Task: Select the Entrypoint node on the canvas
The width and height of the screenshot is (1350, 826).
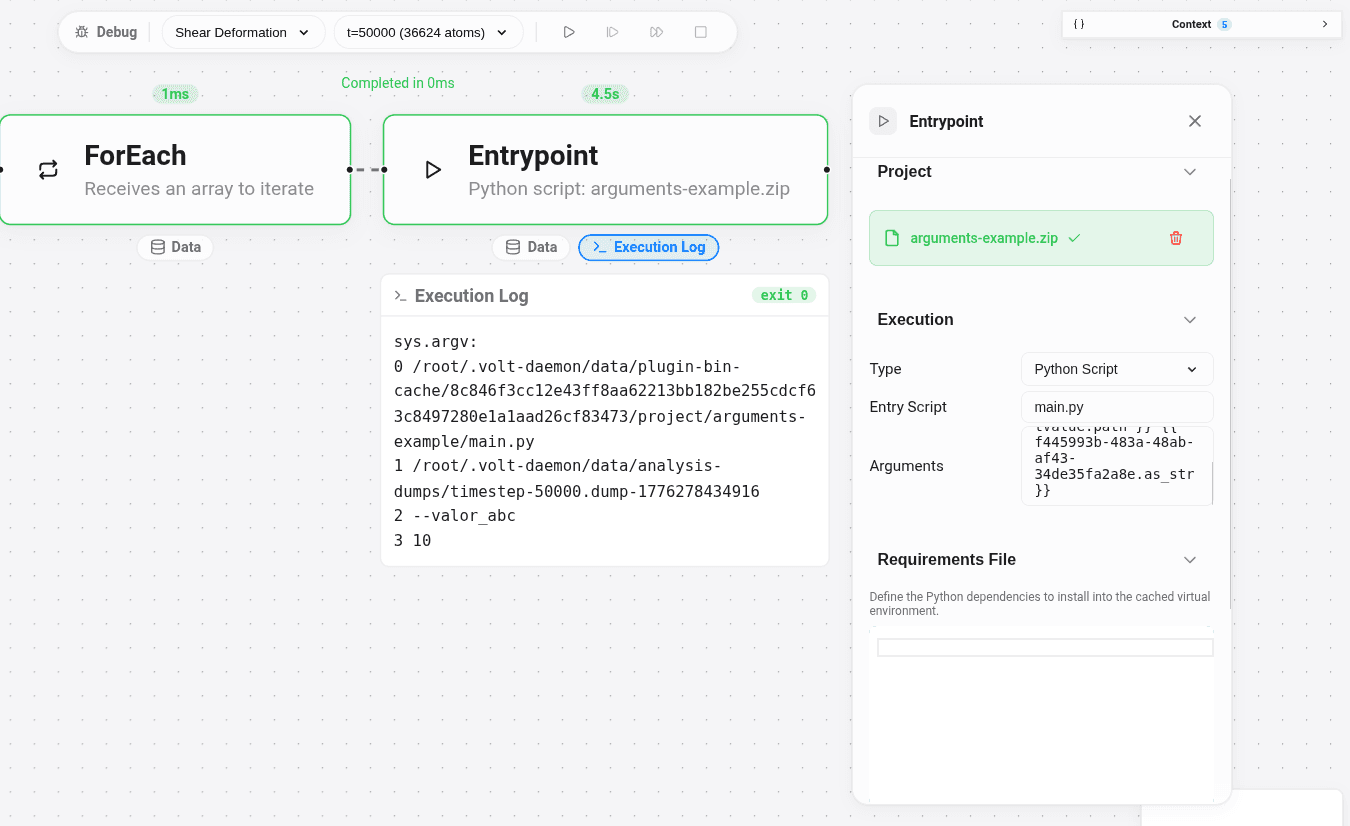Action: (605, 170)
